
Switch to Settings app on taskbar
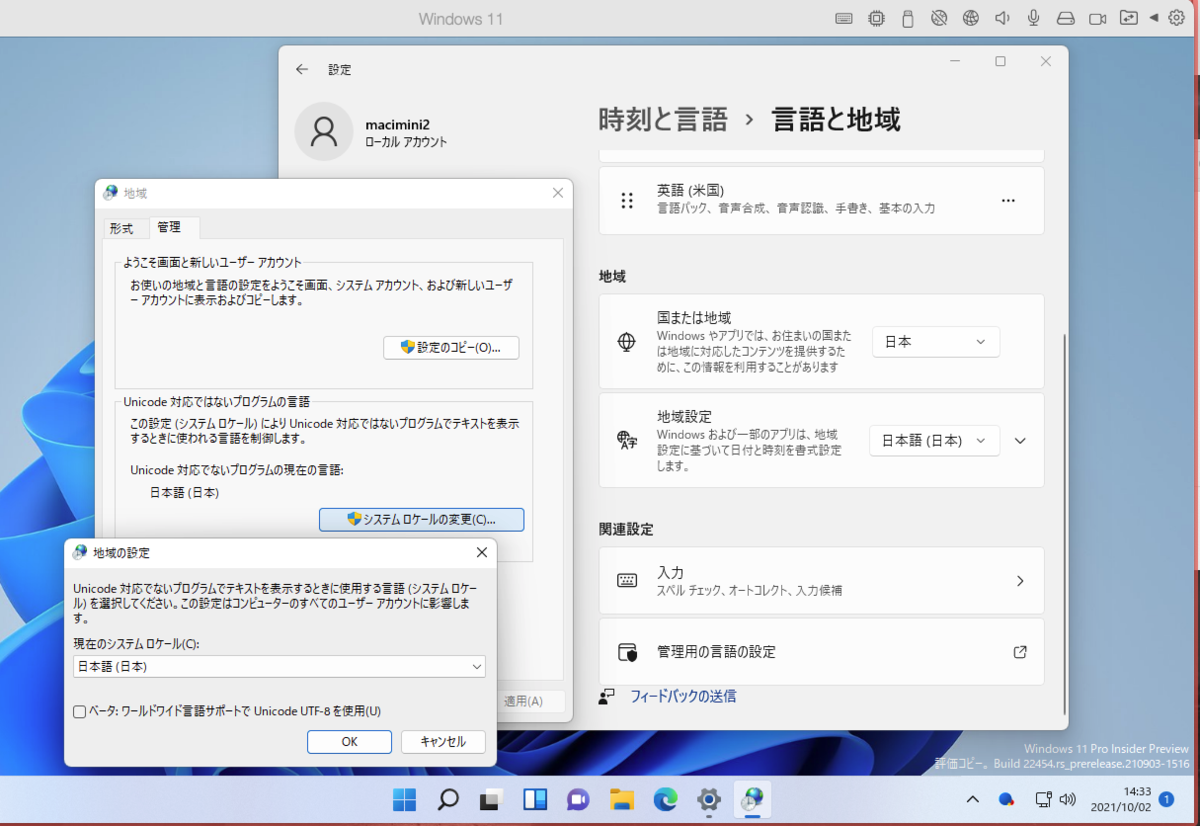[x=709, y=799]
